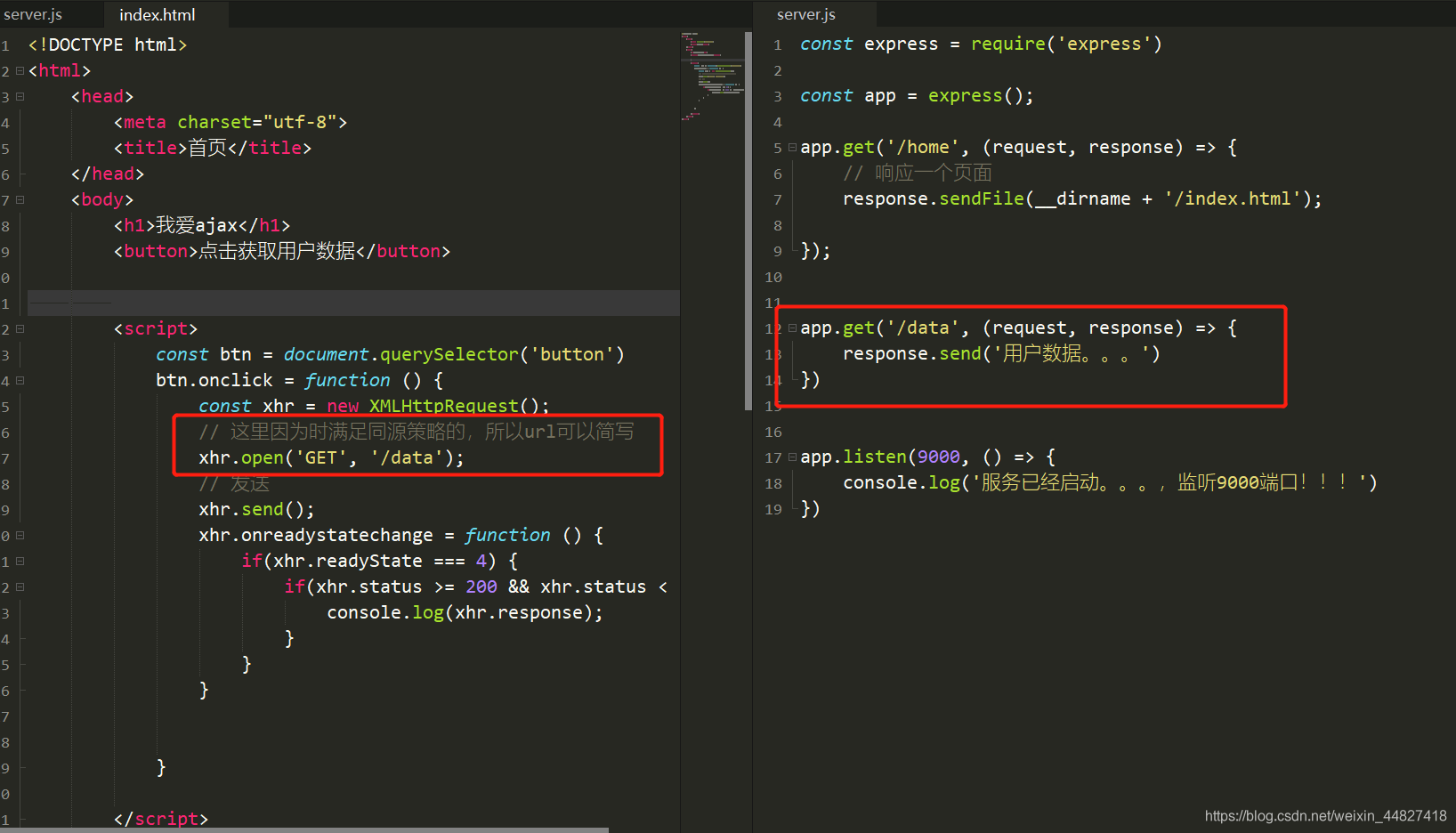
Task: Select server.js tab in right pane
Action: click(x=806, y=14)
